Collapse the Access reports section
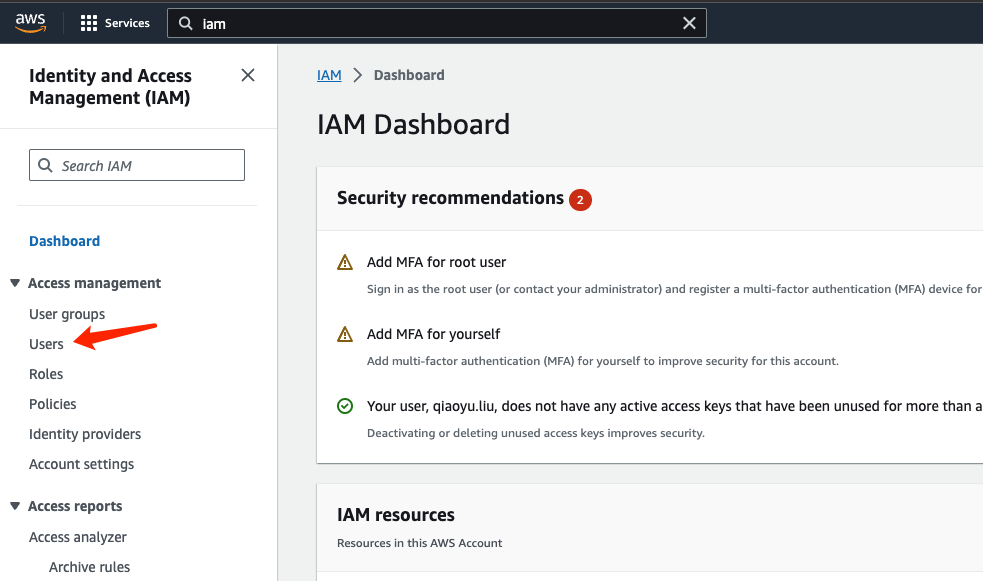Image resolution: width=983 pixels, height=581 pixels. pyautogui.click(x=15, y=506)
